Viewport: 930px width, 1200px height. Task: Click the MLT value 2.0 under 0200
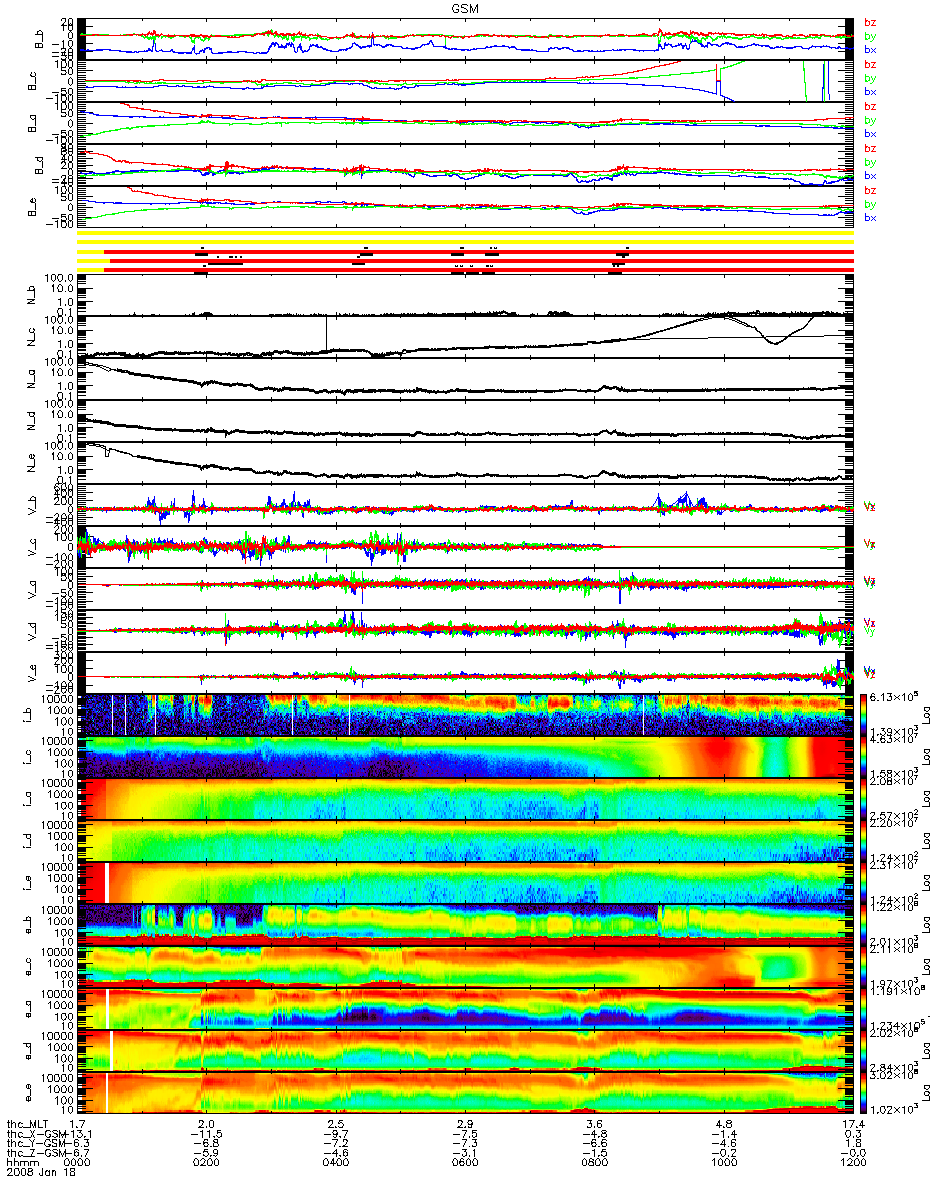pyautogui.click(x=205, y=1124)
